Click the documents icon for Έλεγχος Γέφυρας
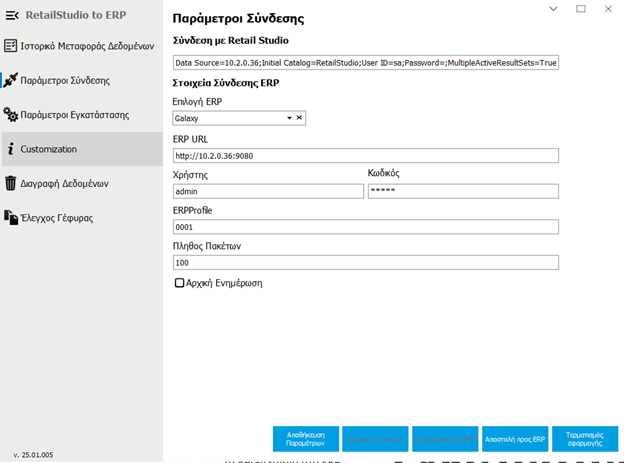Viewport: 624px width, 463px height. (x=10, y=217)
